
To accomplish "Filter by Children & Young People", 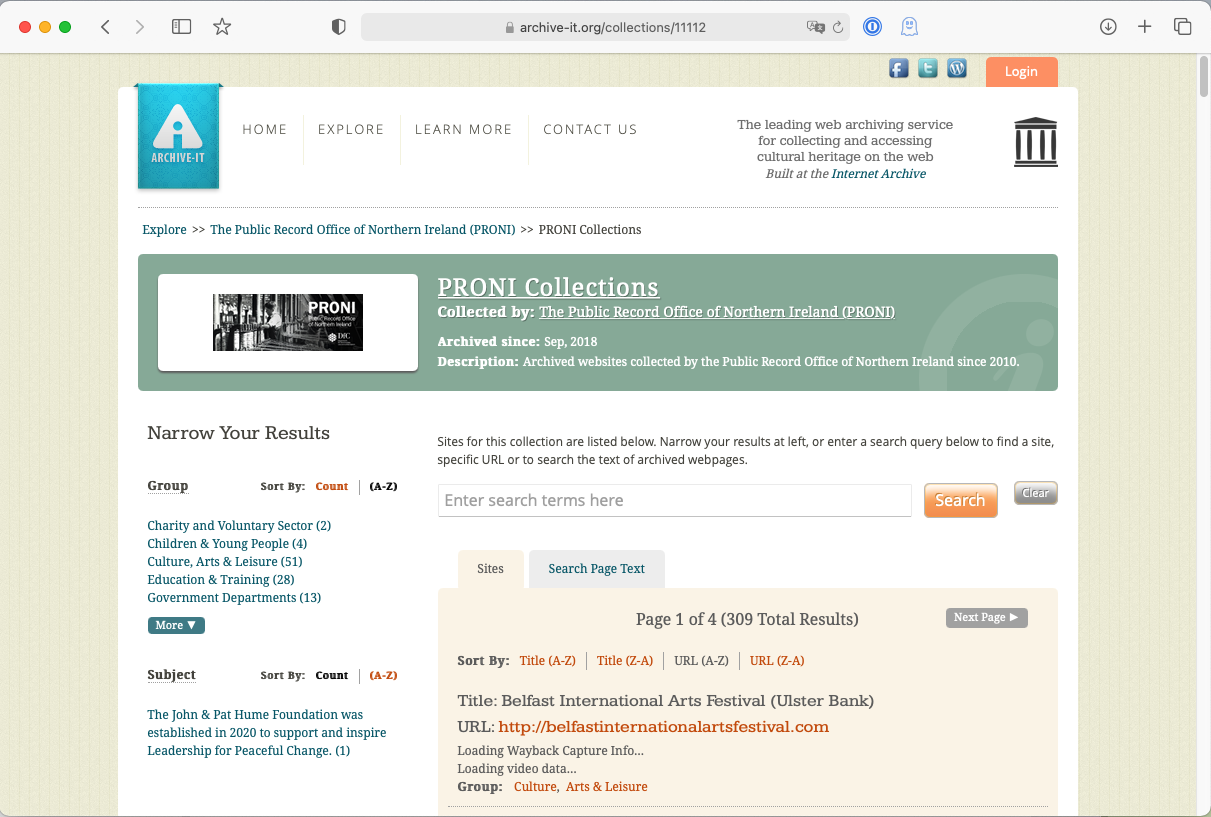I will pos(227,544).
